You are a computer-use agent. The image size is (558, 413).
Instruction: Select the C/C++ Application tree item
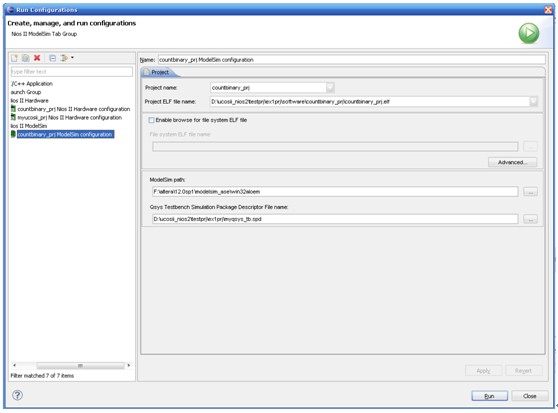(32, 84)
